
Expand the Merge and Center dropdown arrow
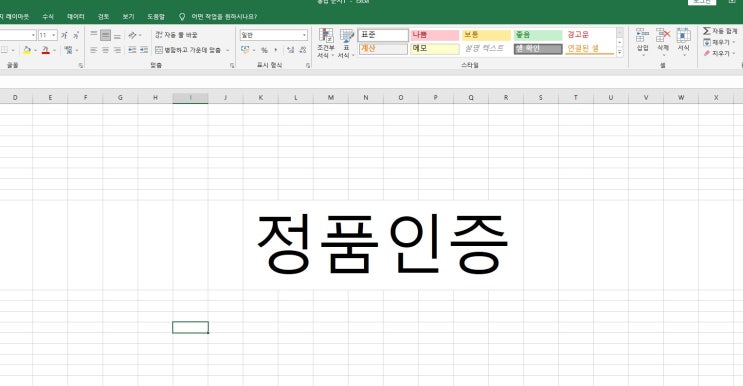pos(227,50)
